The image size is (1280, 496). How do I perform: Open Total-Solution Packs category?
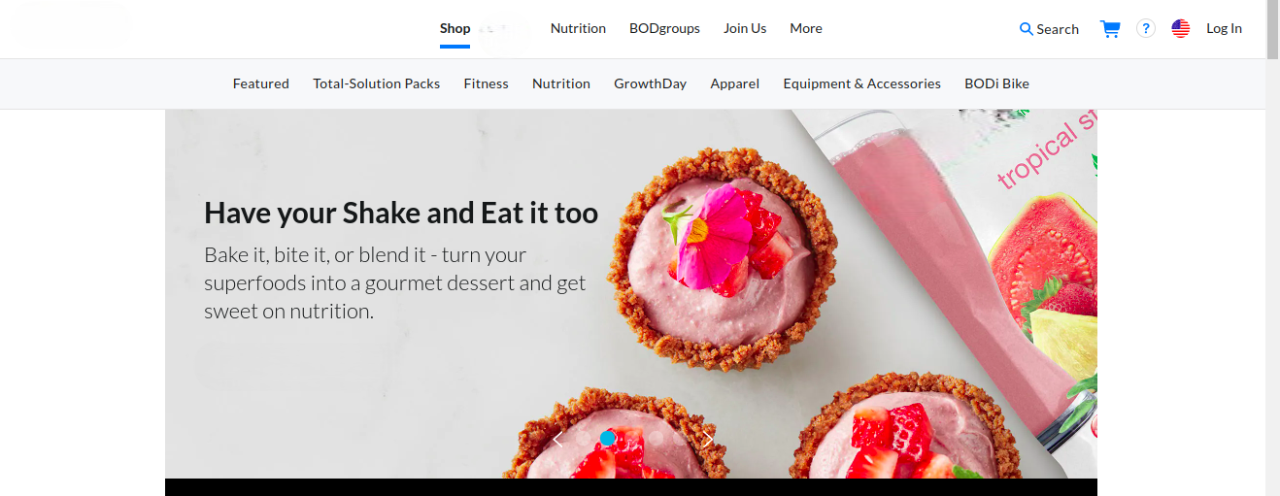pyautogui.click(x=376, y=84)
